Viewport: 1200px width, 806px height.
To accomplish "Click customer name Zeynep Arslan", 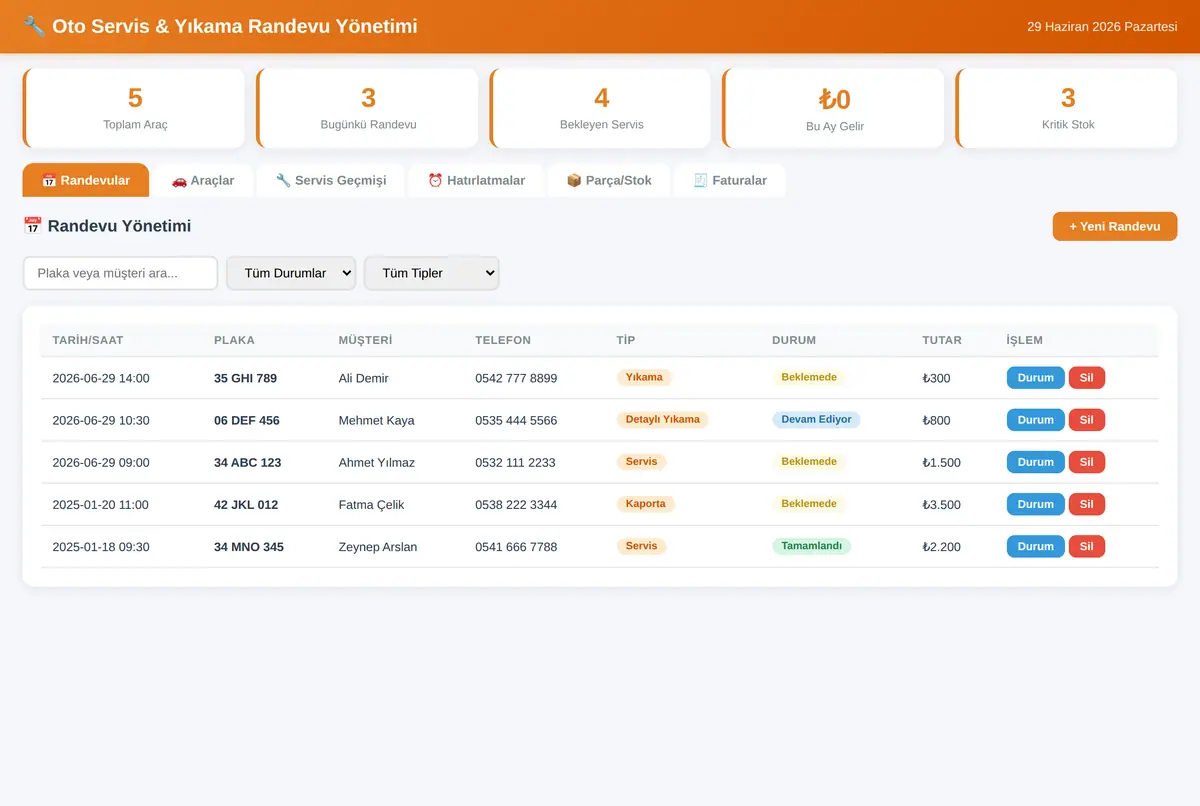I will [x=378, y=546].
